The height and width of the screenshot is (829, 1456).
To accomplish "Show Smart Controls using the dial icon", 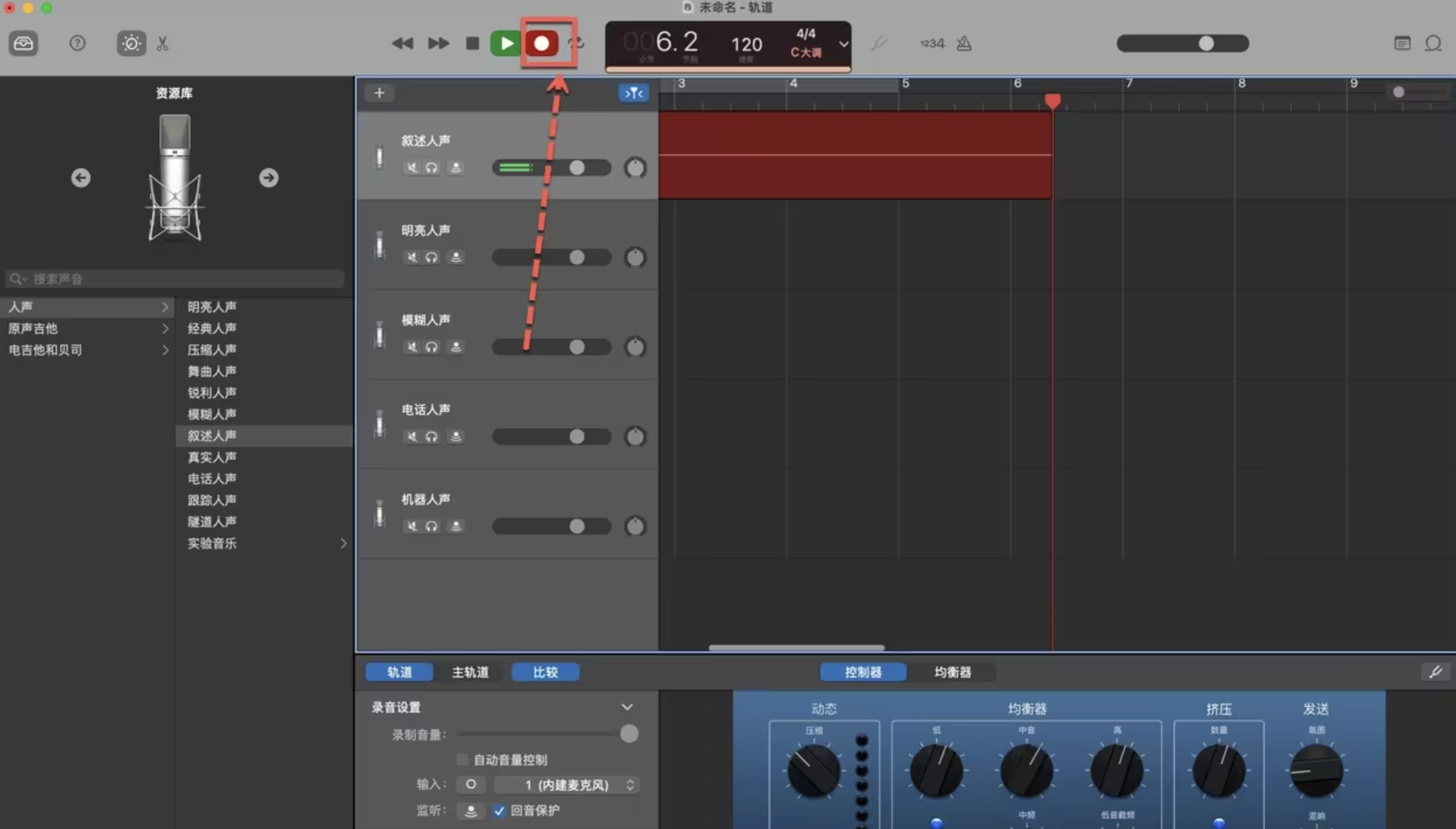I will (x=131, y=44).
